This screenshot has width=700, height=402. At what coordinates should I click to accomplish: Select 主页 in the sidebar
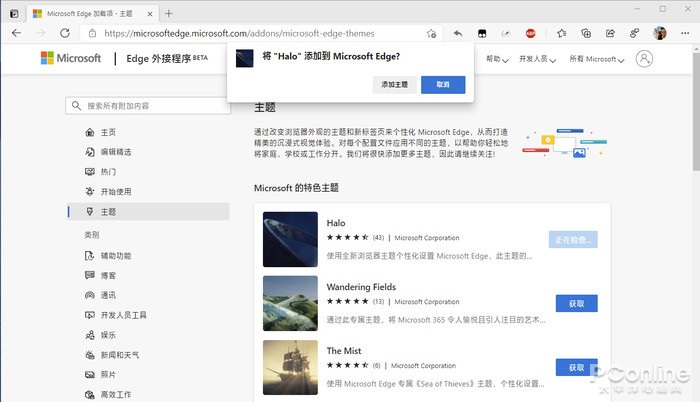tap(108, 132)
